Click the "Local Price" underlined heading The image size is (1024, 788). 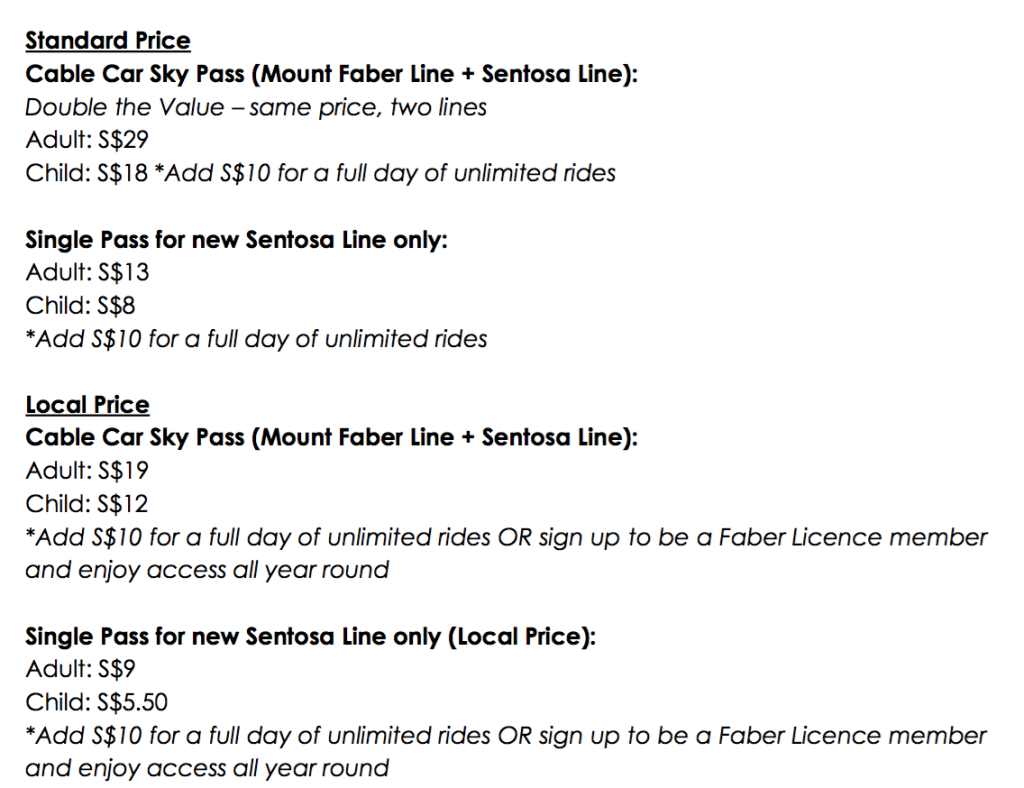point(88,405)
